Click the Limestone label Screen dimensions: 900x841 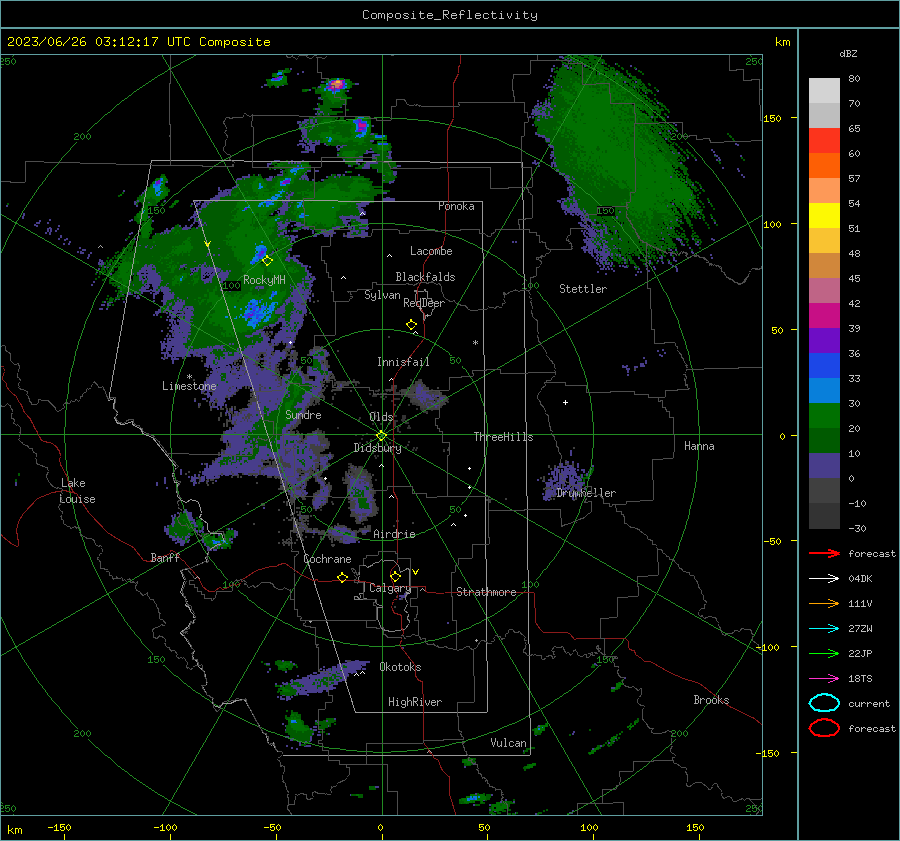tap(189, 386)
